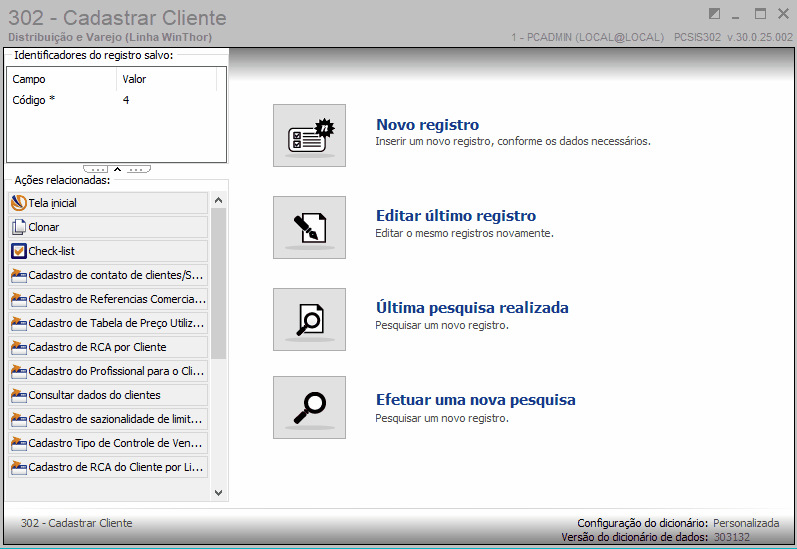Viewport: 797px width, 549px height.
Task: Open Cadastro de RCA por Cliente action
Action: [x=108, y=347]
